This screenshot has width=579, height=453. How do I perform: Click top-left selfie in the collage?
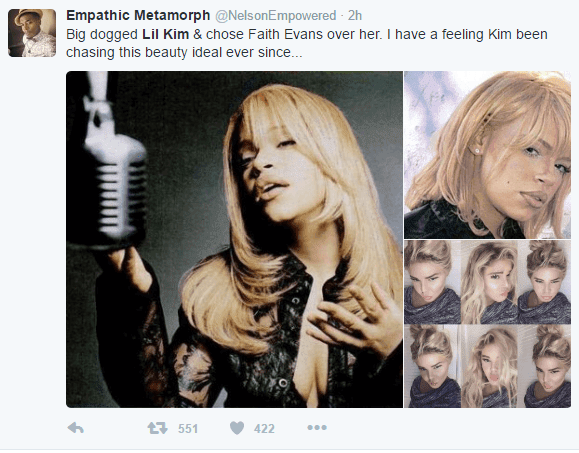point(432,282)
